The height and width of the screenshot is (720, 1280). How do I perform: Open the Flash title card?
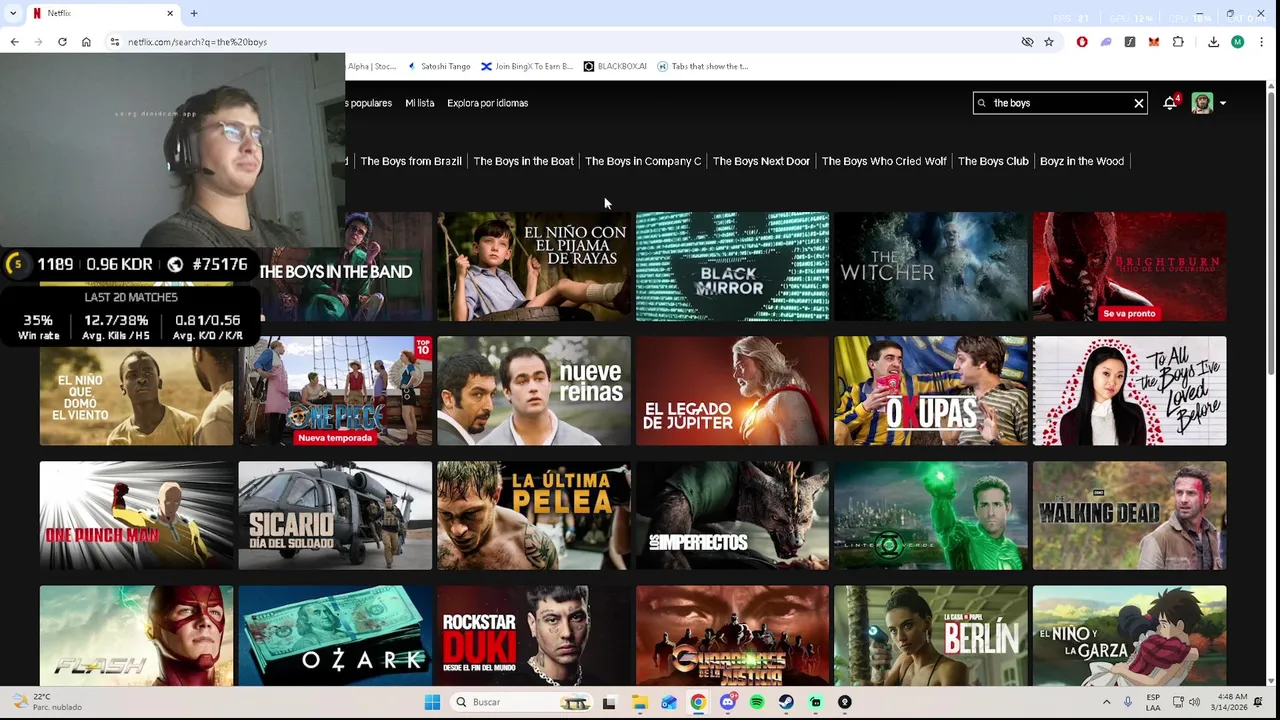[x=136, y=636]
